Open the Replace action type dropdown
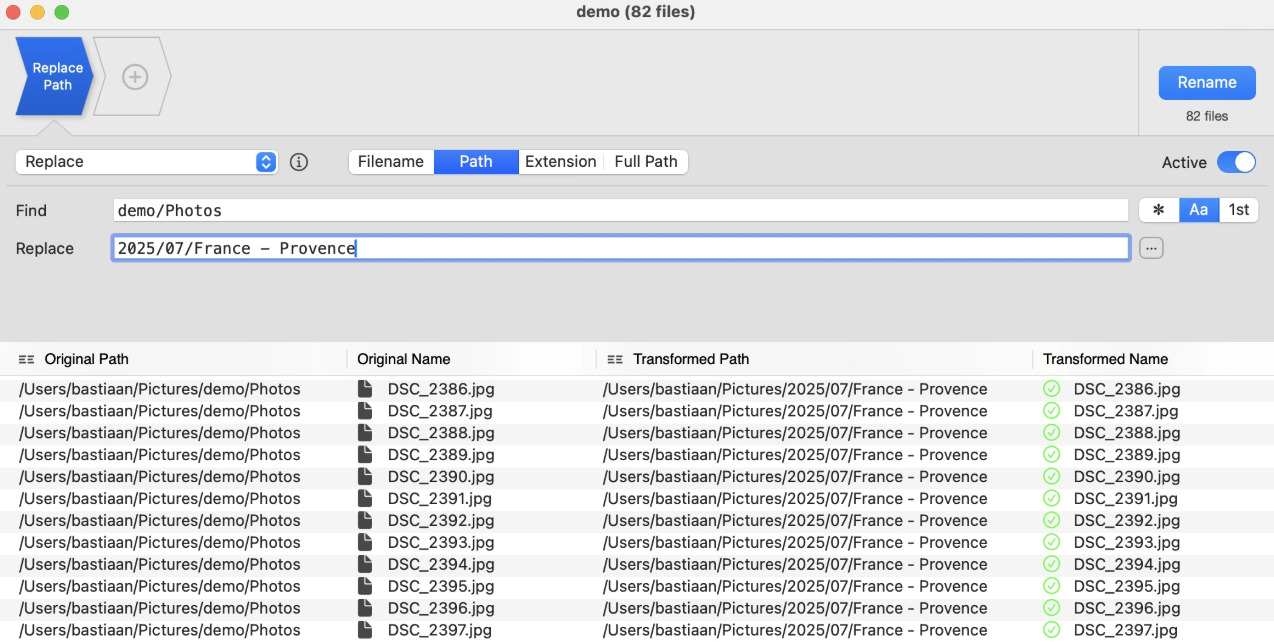Image resolution: width=1274 pixels, height=642 pixels. [146, 162]
